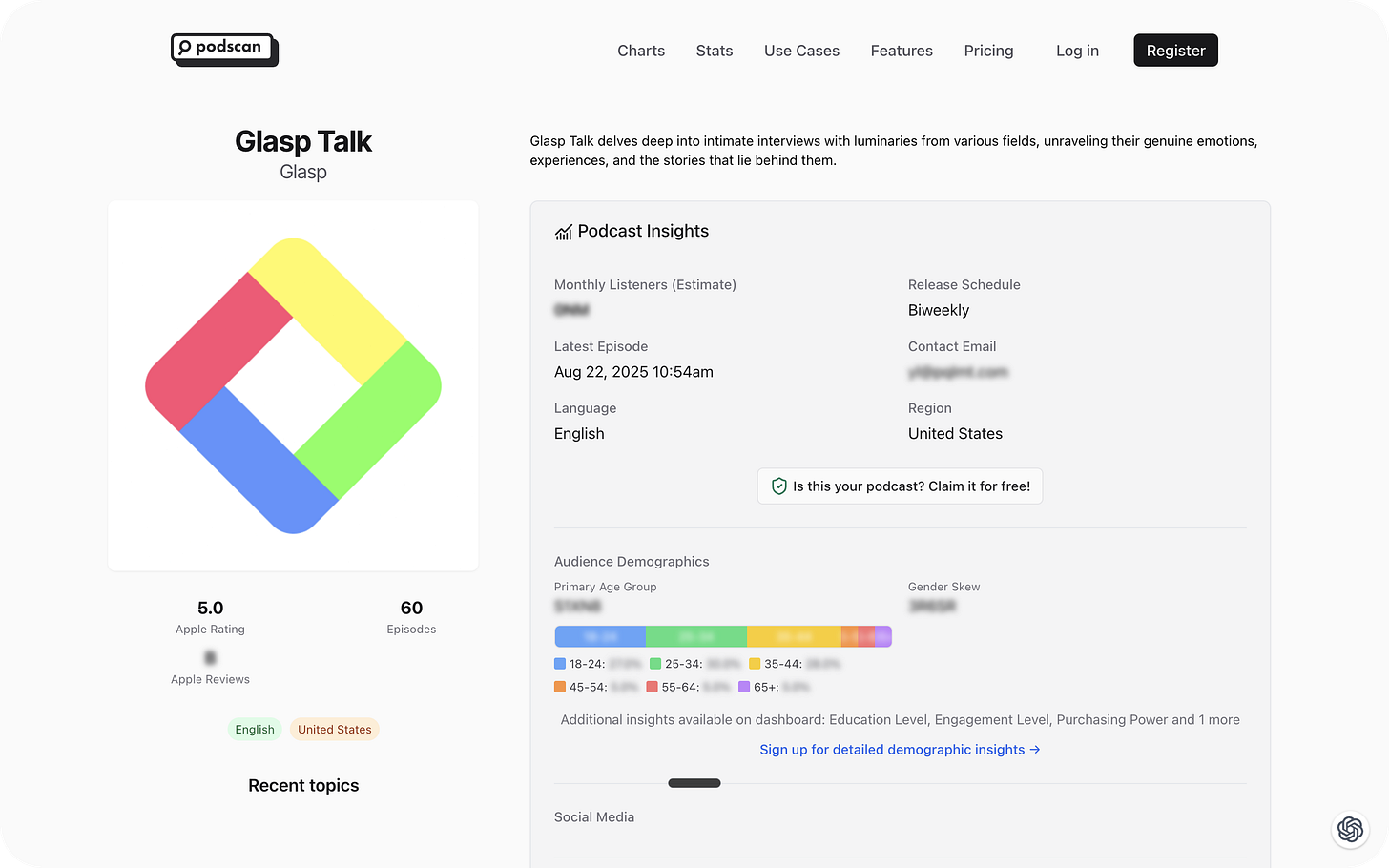Image resolution: width=1389 pixels, height=868 pixels.
Task: Open the Charts menu item
Action: click(641, 51)
